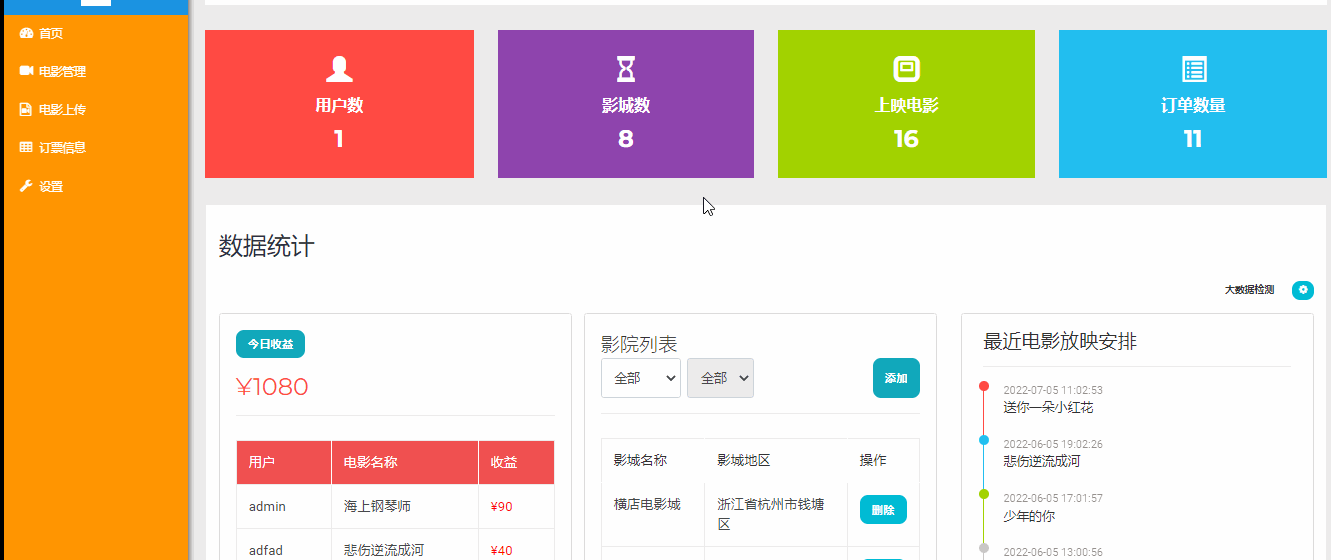This screenshot has width=1331, height=560.
Task: Click 删除 for 横店电影城
Action: click(883, 510)
